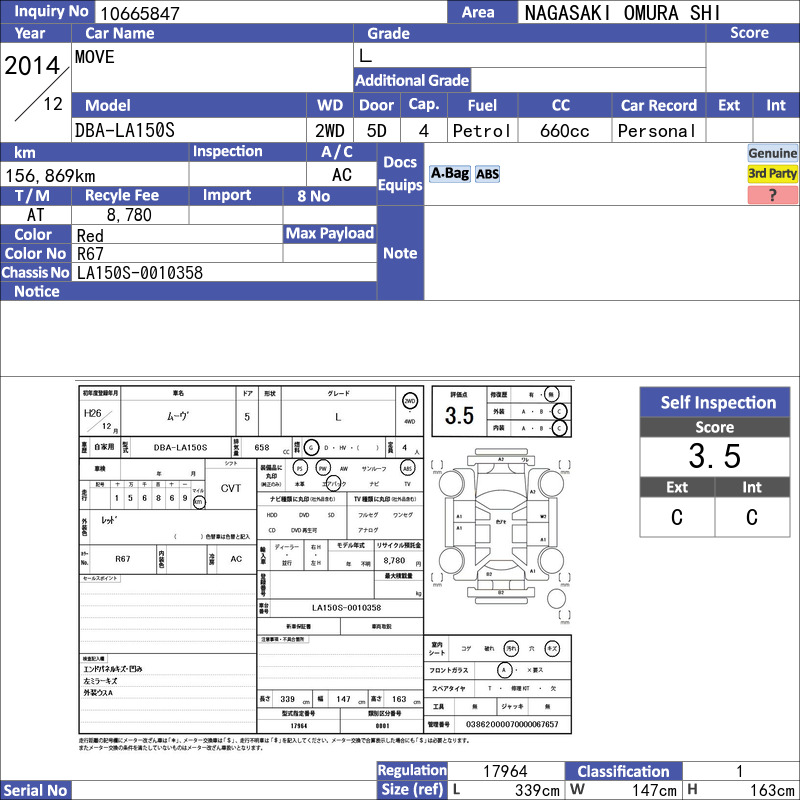The height and width of the screenshot is (800, 800).
Task: Click the Inquiry No value 10665847
Action: [140, 13]
